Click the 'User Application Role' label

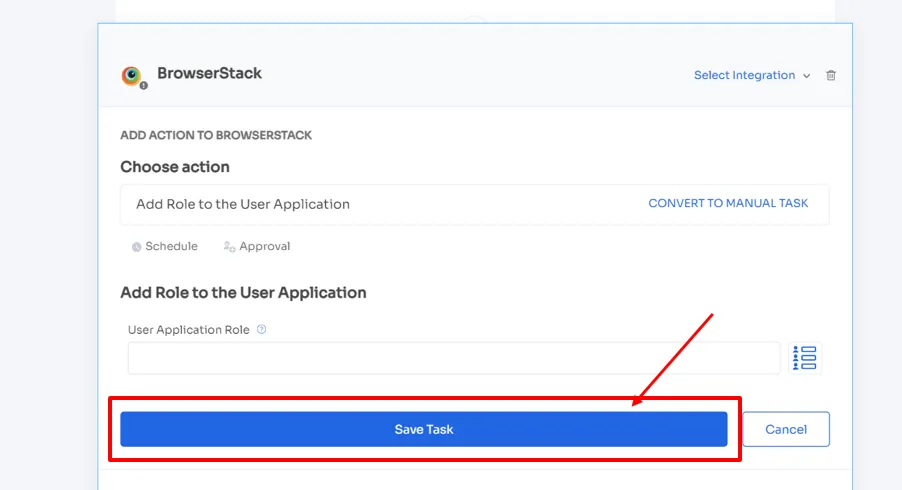click(x=189, y=330)
